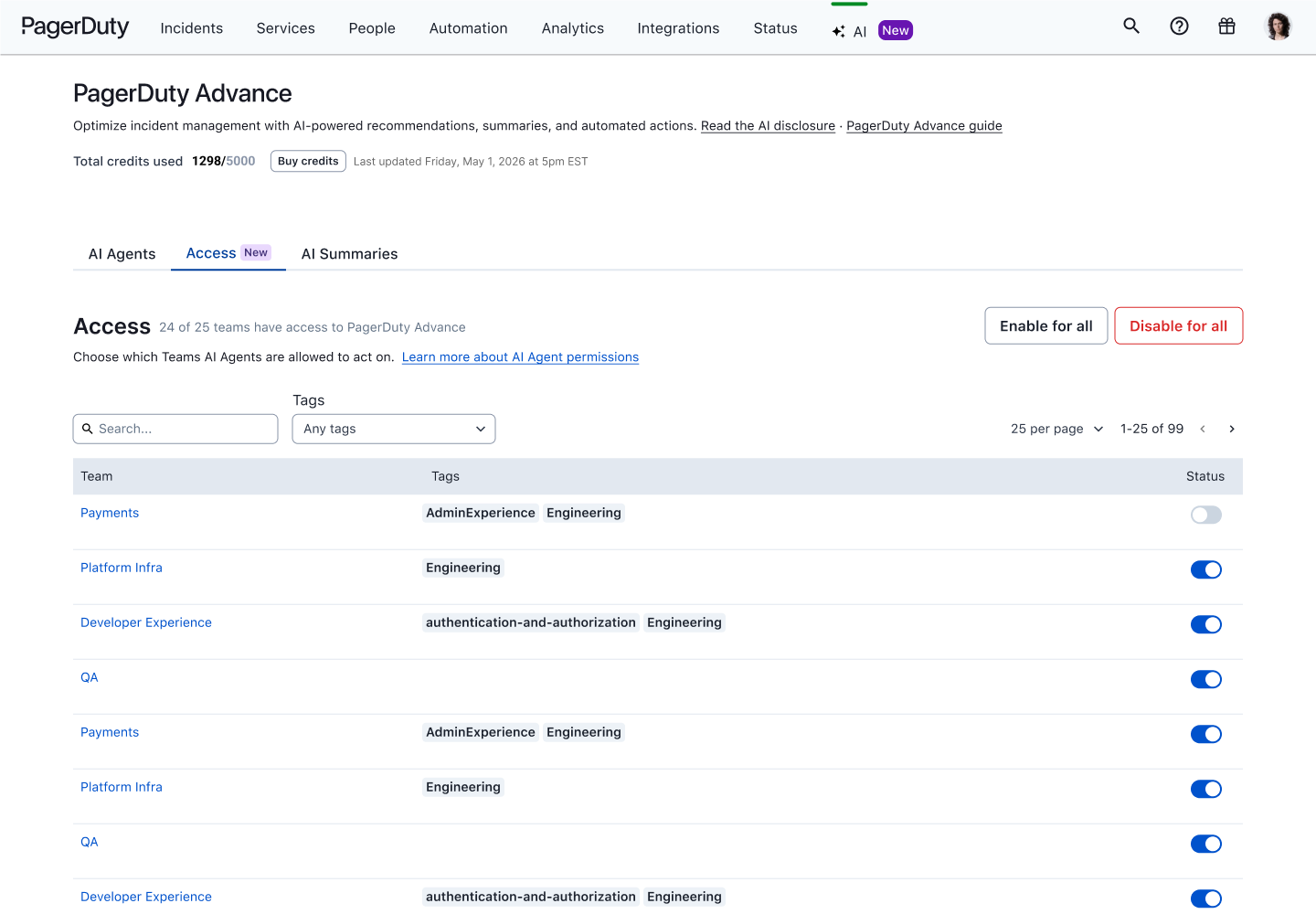Toggle access for the second Platform Infra row

click(x=1206, y=789)
